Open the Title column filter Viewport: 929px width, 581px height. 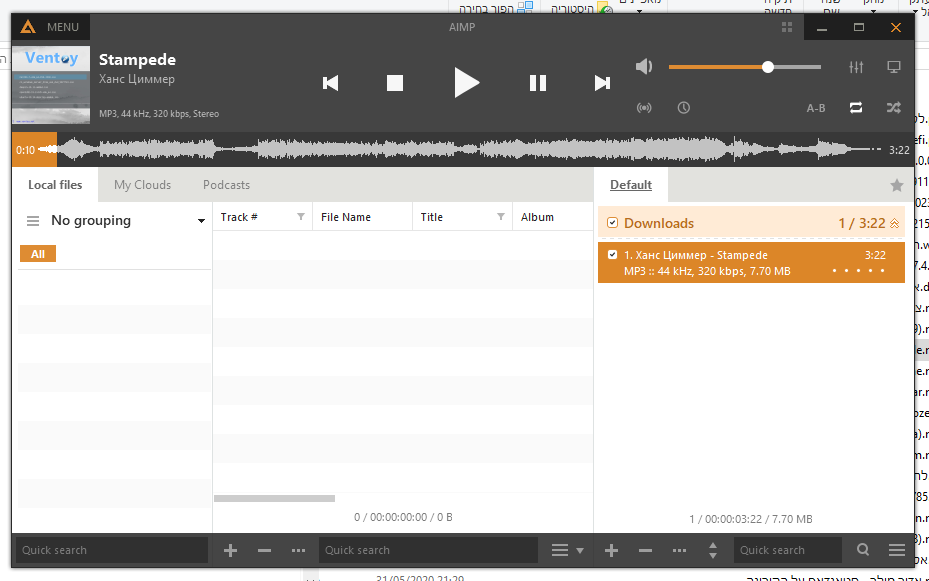tap(501, 217)
